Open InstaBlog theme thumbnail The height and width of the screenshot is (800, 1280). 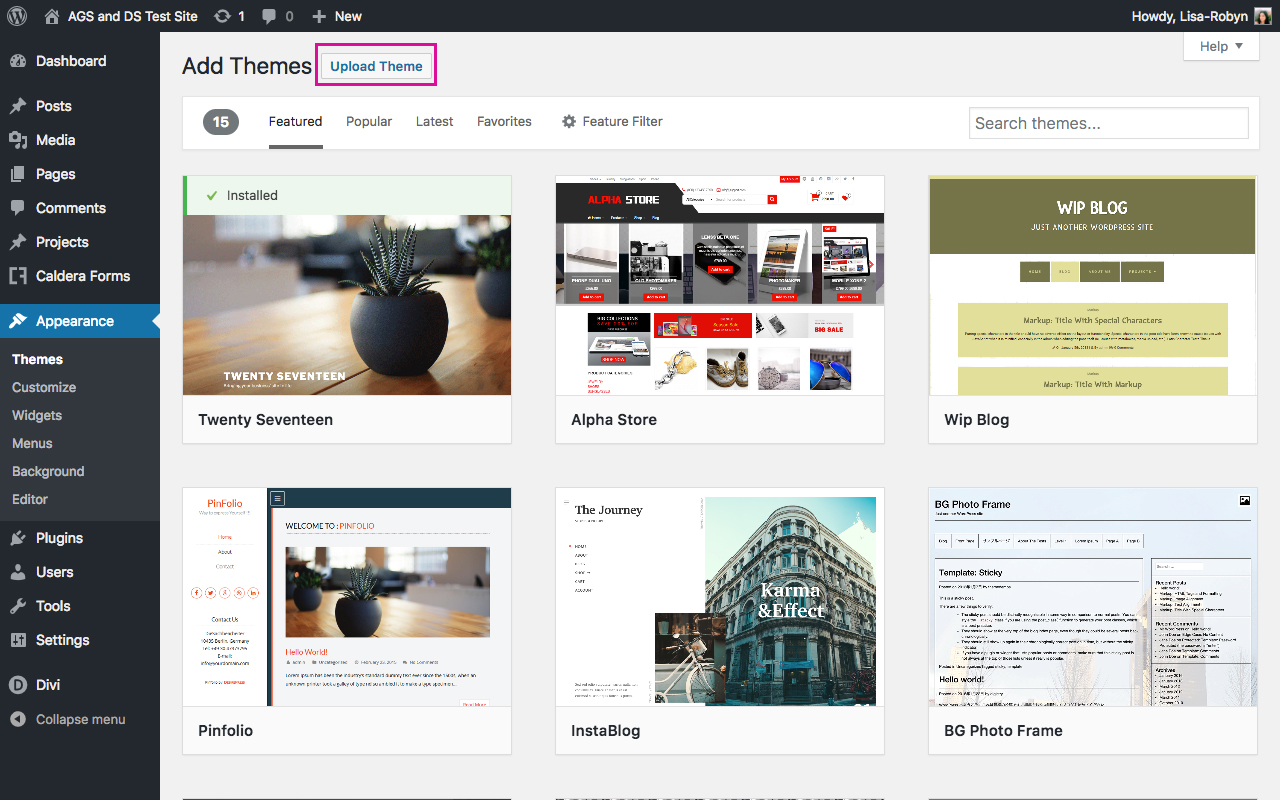tap(720, 597)
